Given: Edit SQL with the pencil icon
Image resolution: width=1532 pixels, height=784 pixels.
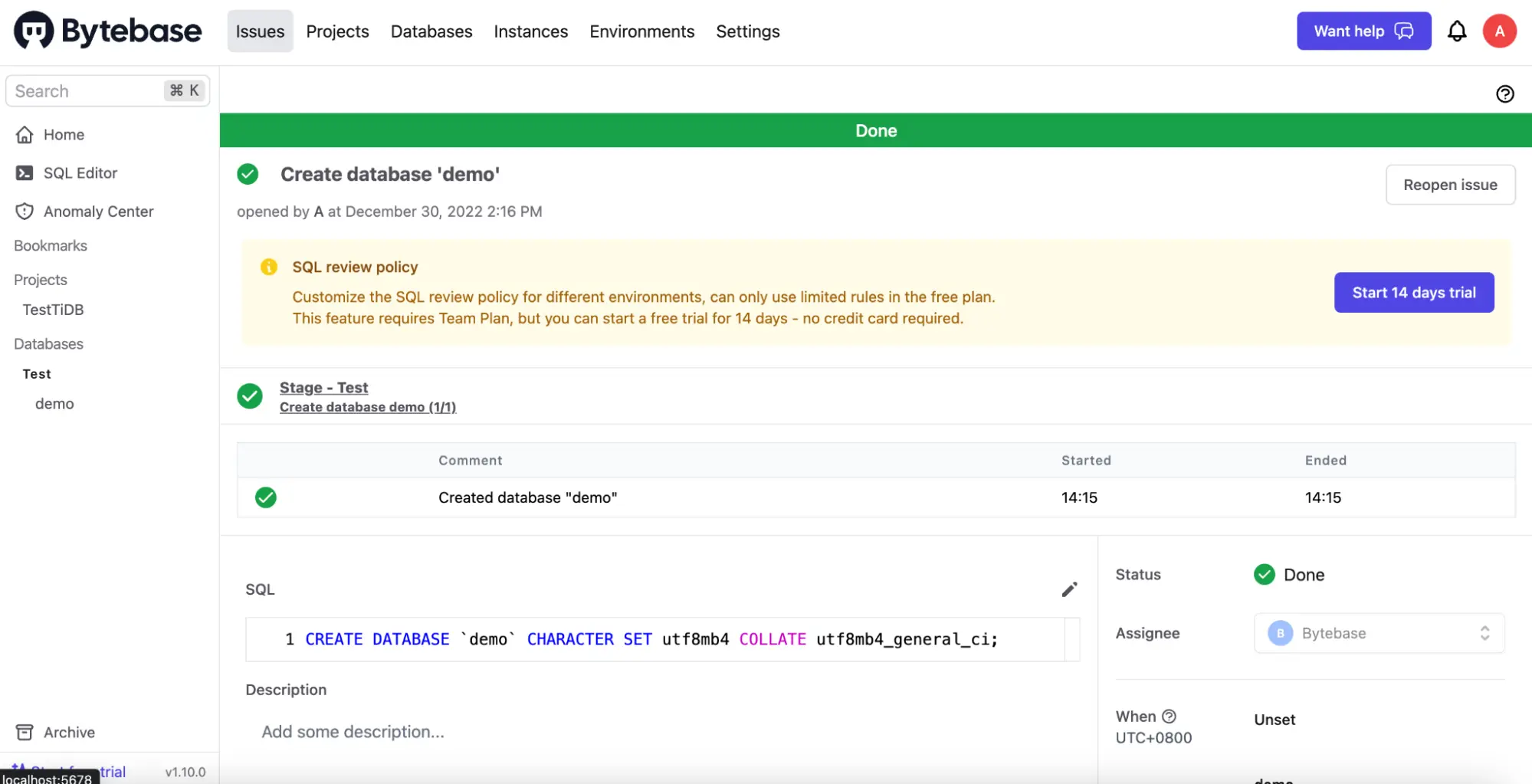Looking at the screenshot, I should 1070,589.
